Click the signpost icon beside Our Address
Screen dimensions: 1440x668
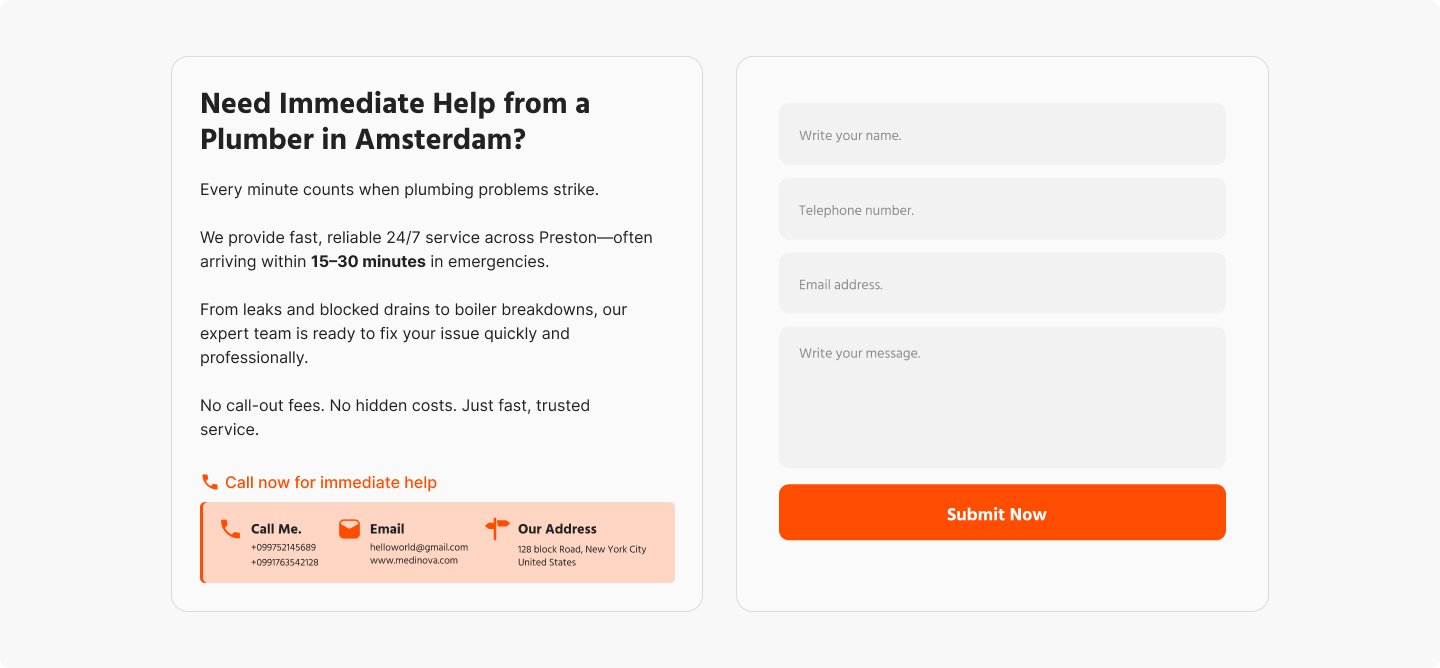pyautogui.click(x=497, y=528)
